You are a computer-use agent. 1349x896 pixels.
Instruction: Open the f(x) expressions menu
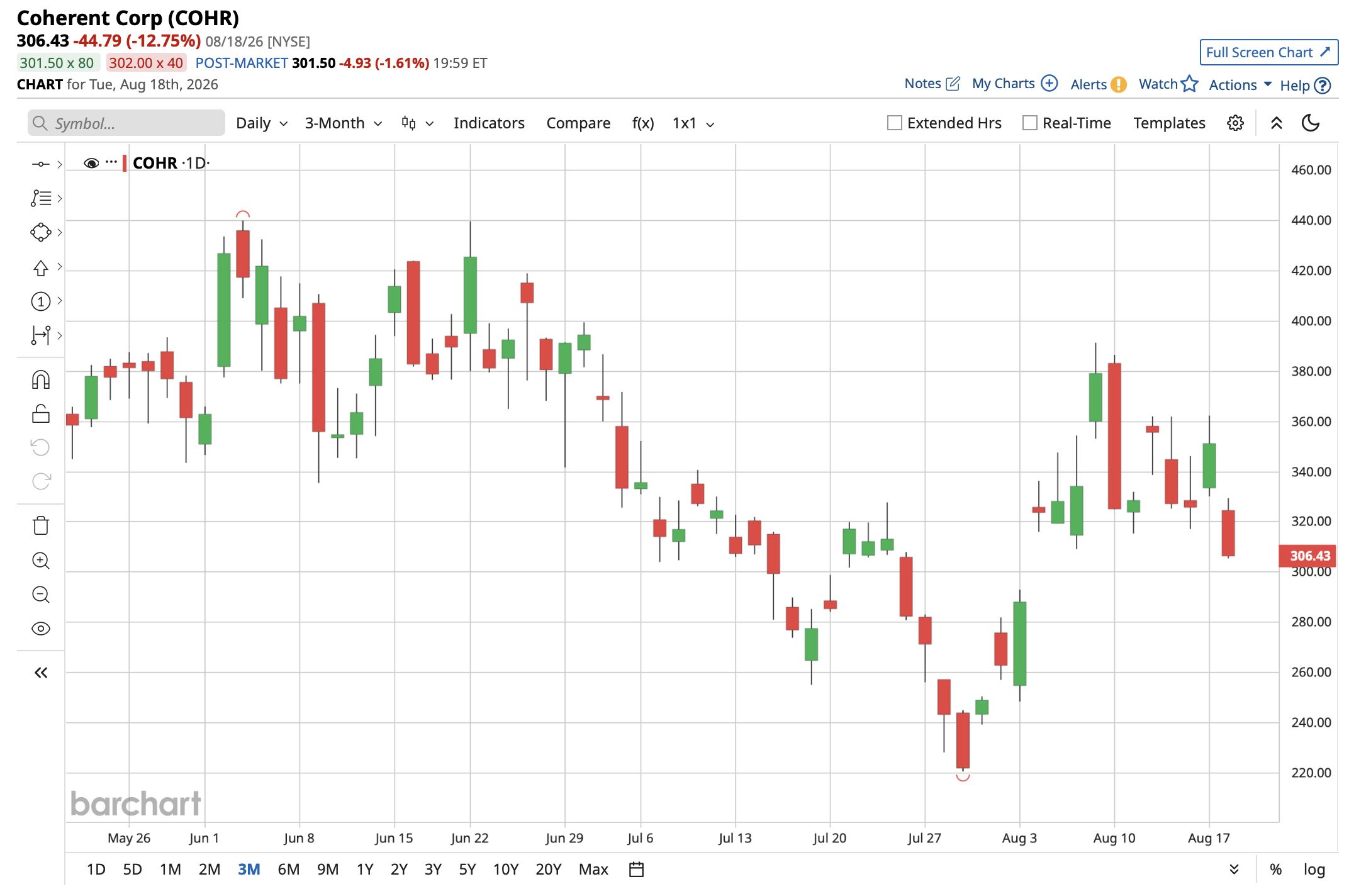643,123
